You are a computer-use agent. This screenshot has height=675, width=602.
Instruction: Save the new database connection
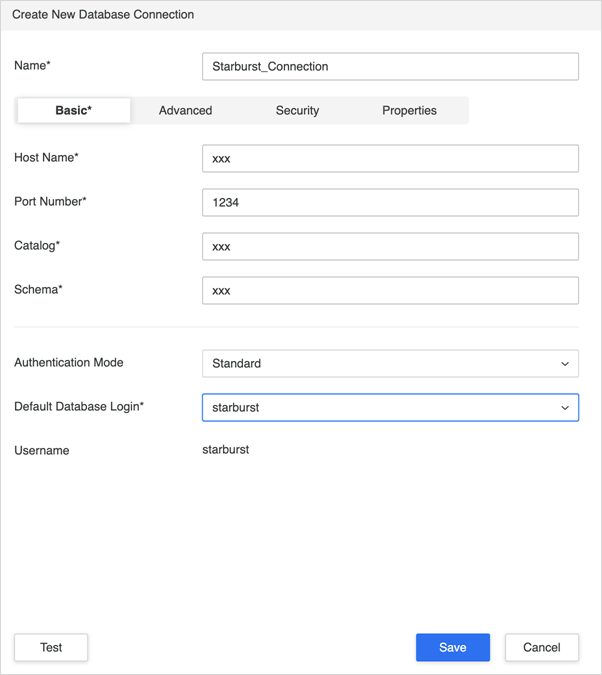[453, 647]
